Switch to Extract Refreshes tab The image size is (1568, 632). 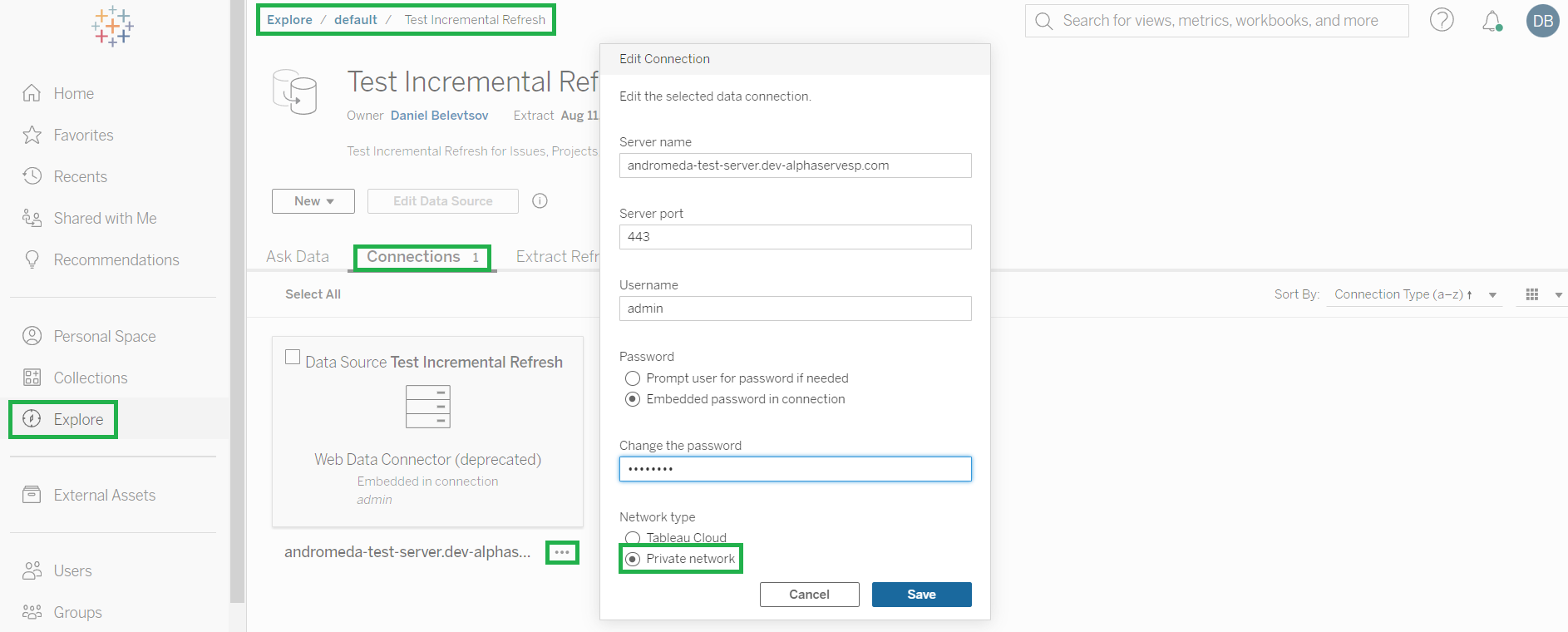(557, 257)
